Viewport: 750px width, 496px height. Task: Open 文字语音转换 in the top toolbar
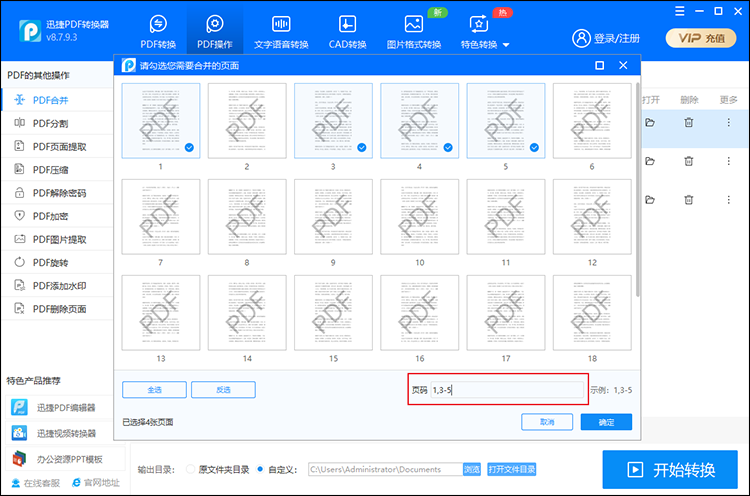tap(281, 32)
